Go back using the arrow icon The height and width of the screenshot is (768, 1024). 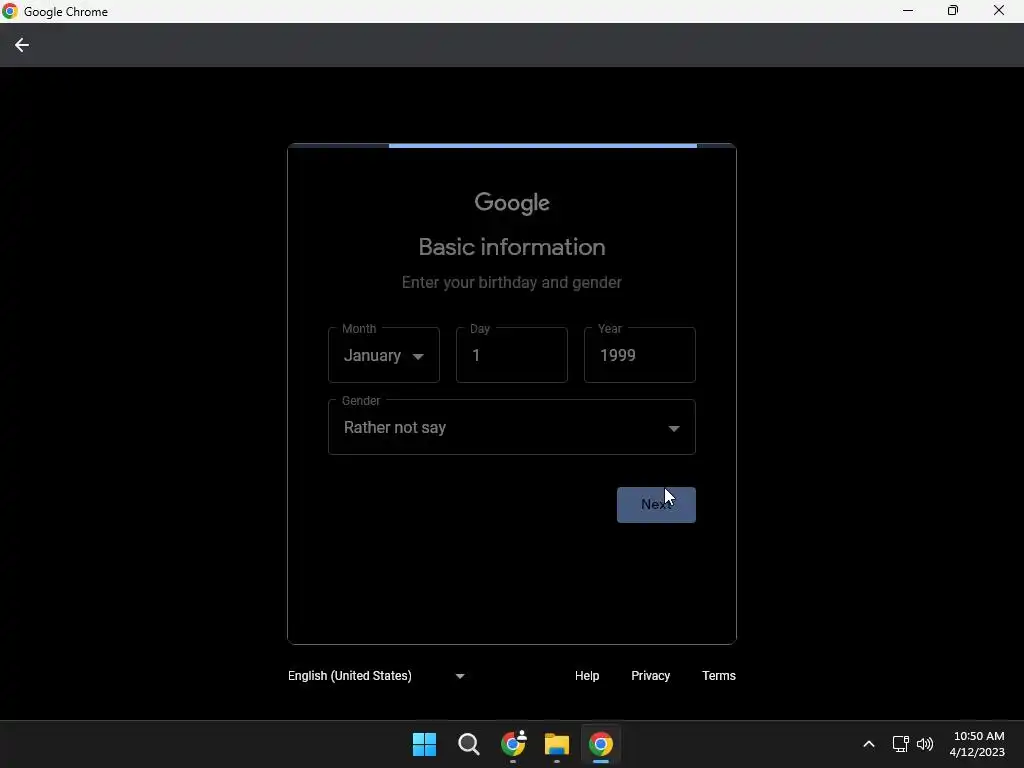coord(22,45)
